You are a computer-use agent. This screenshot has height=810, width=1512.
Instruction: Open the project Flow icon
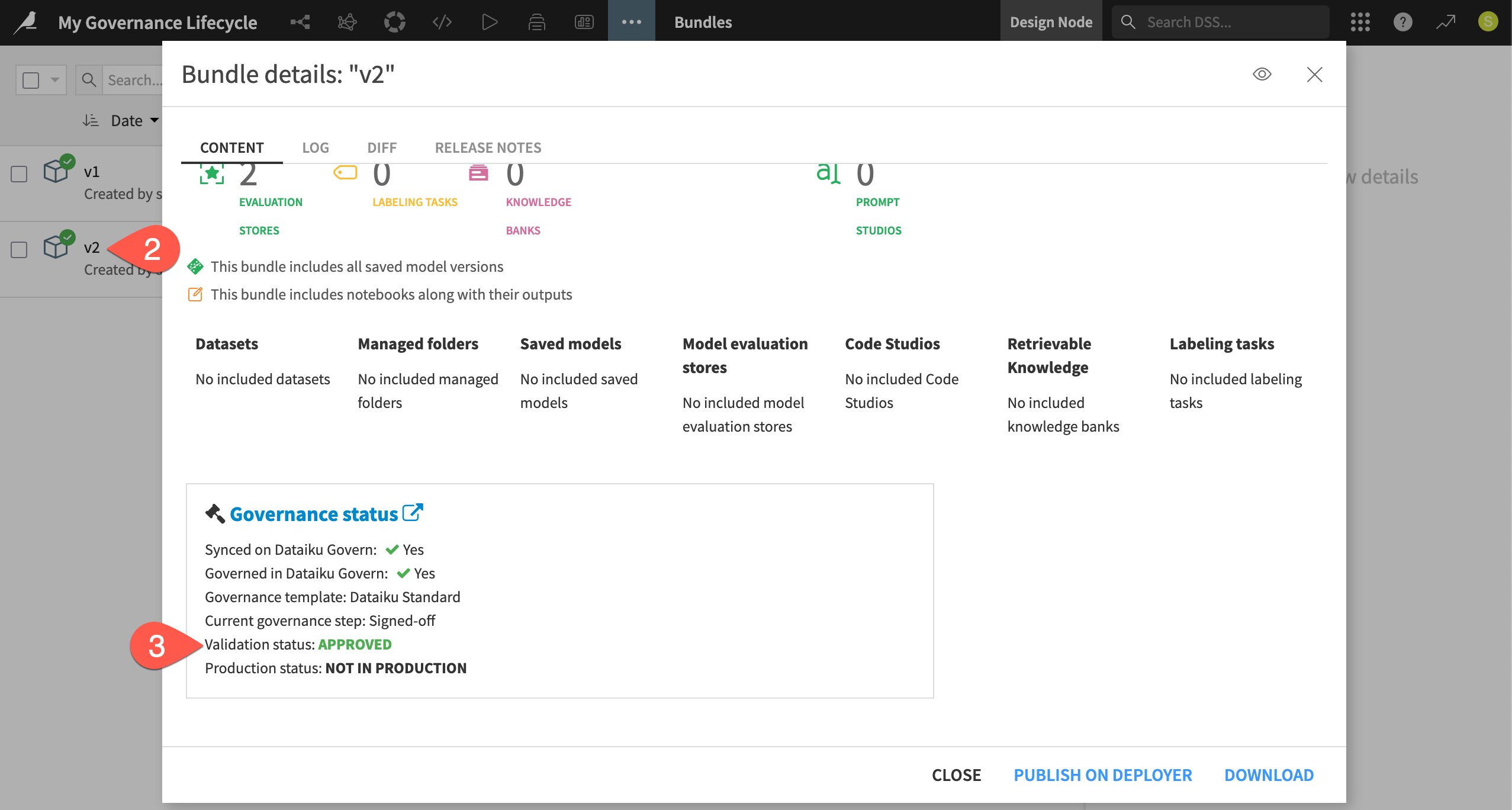pos(301,21)
